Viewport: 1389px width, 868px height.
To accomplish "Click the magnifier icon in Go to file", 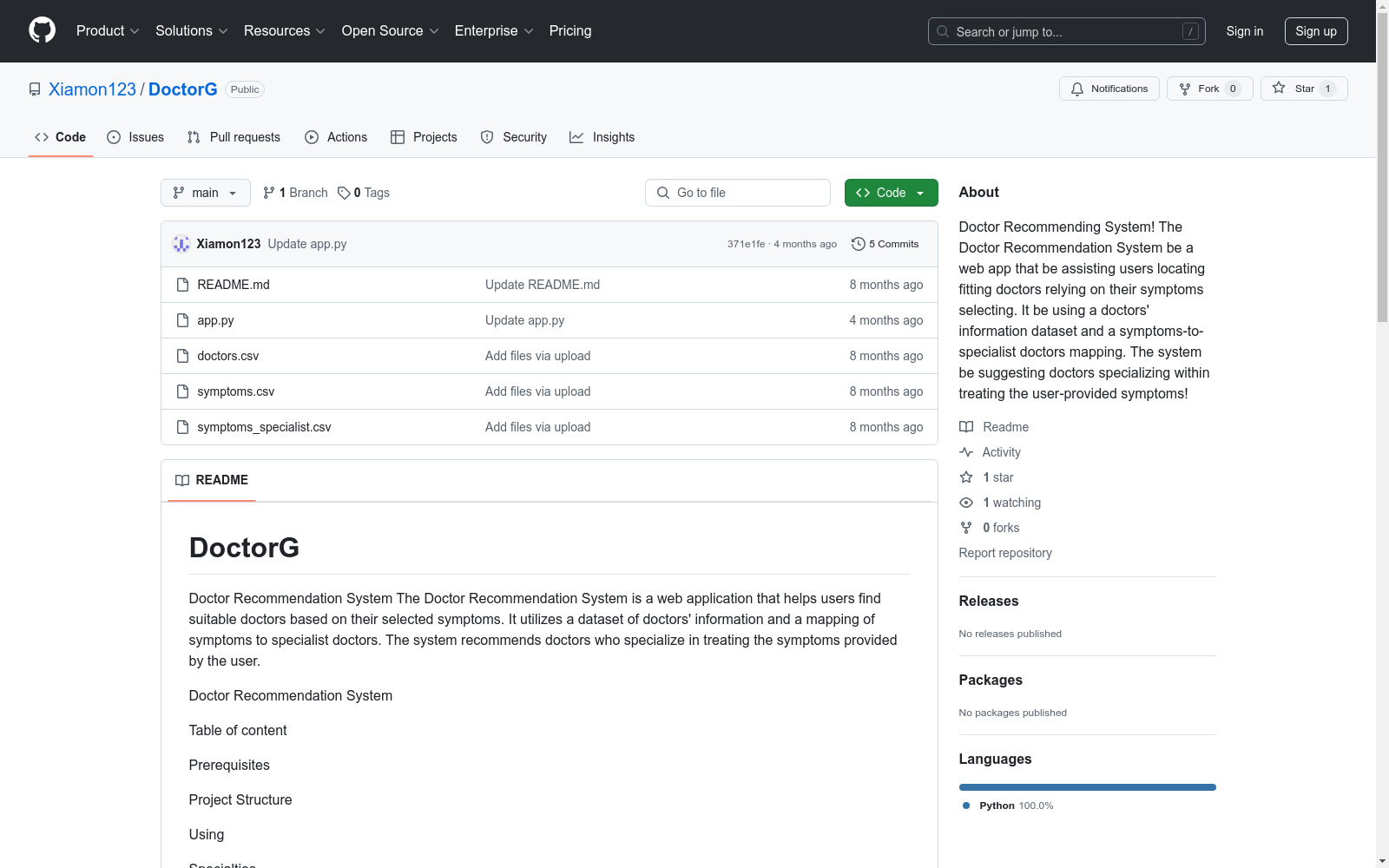I will [663, 193].
